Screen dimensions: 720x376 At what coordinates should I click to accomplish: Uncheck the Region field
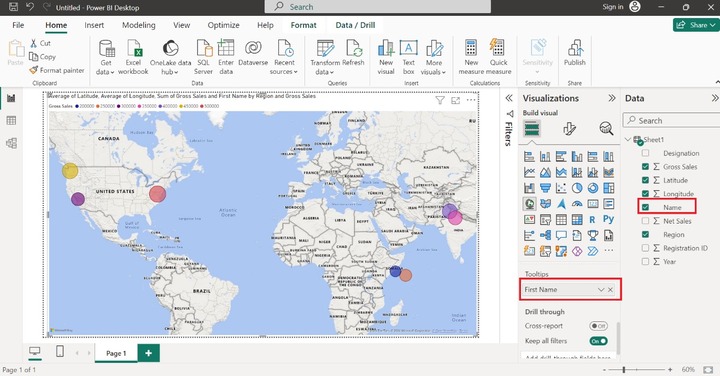(645, 235)
